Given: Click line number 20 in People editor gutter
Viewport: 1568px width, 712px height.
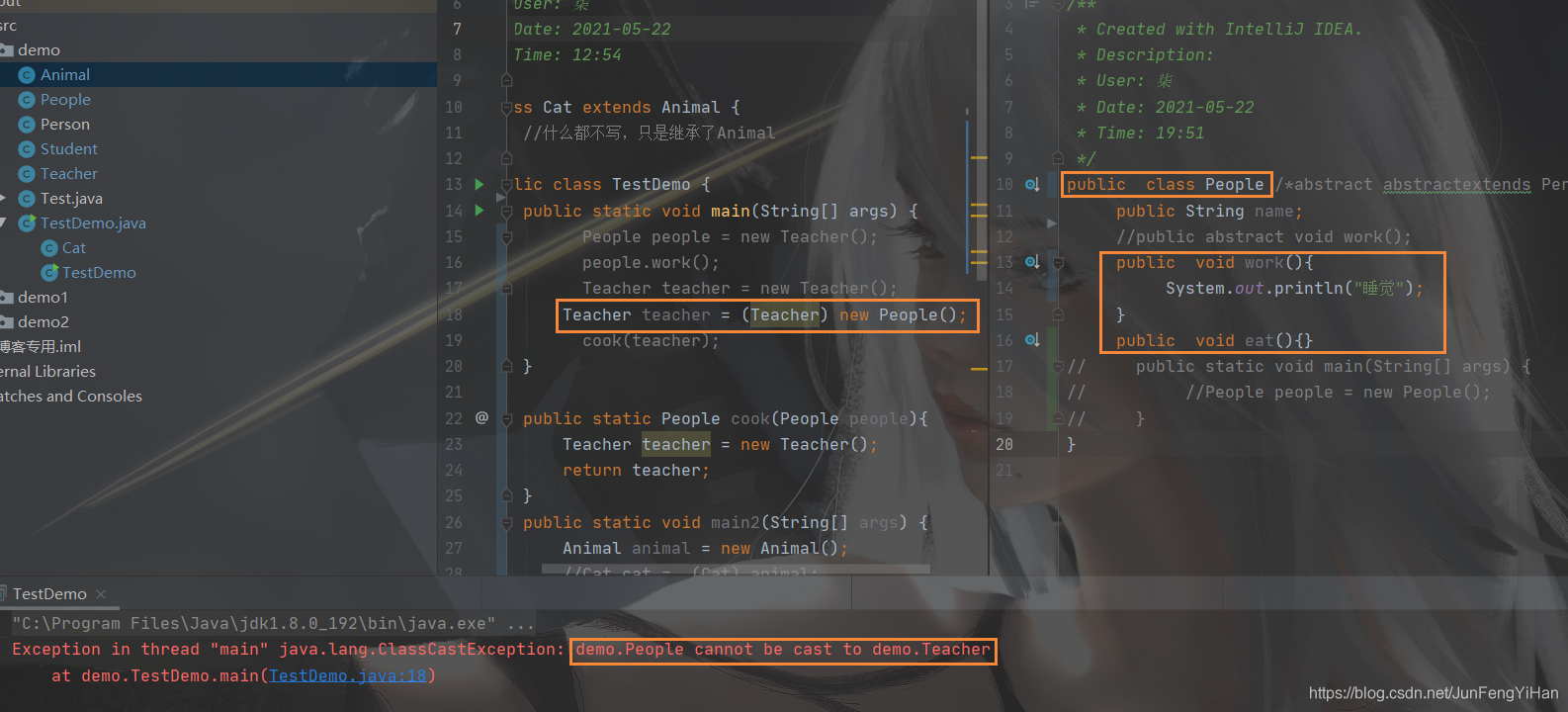Looking at the screenshot, I should (x=1004, y=445).
